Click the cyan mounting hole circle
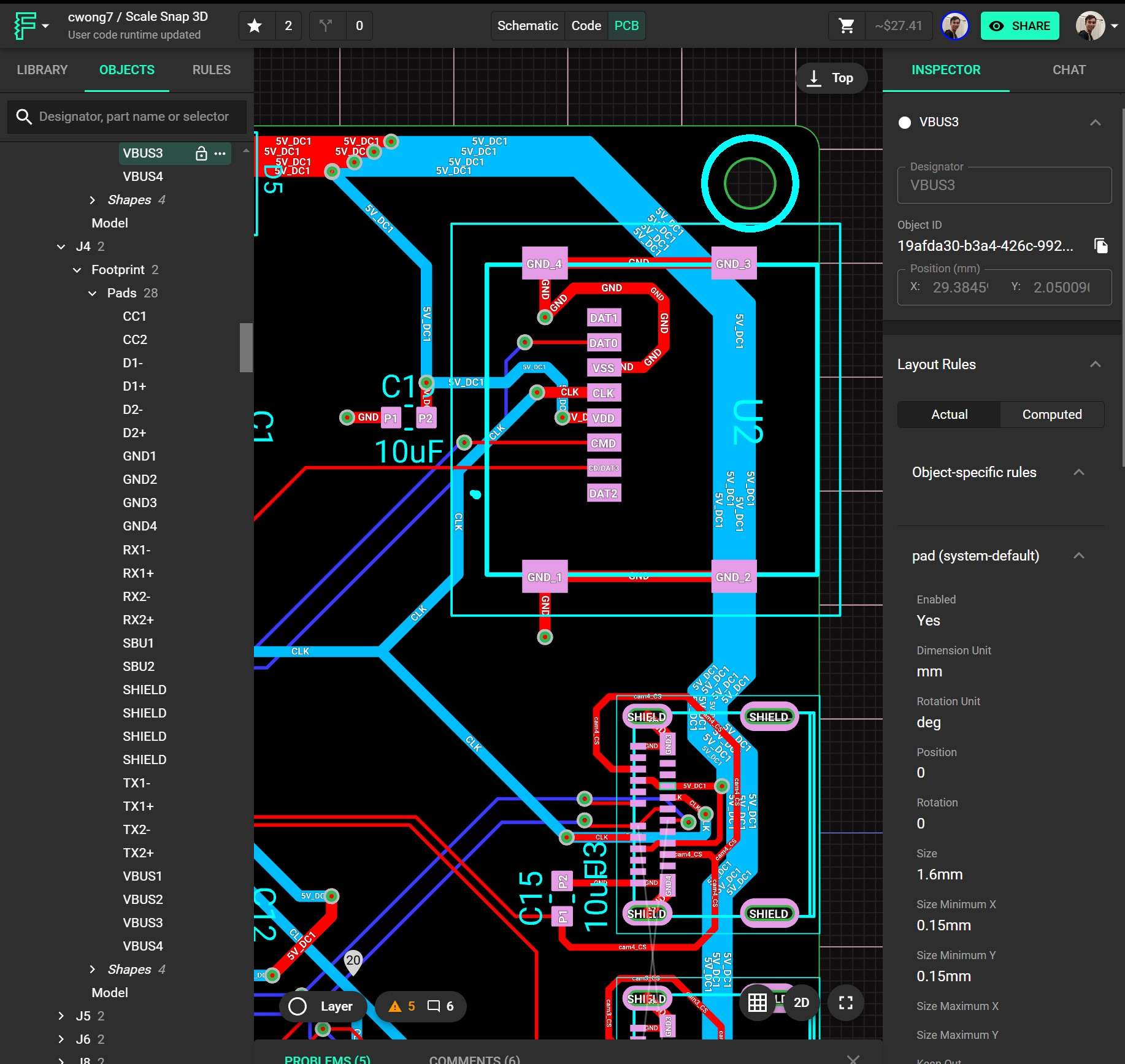 coord(750,183)
